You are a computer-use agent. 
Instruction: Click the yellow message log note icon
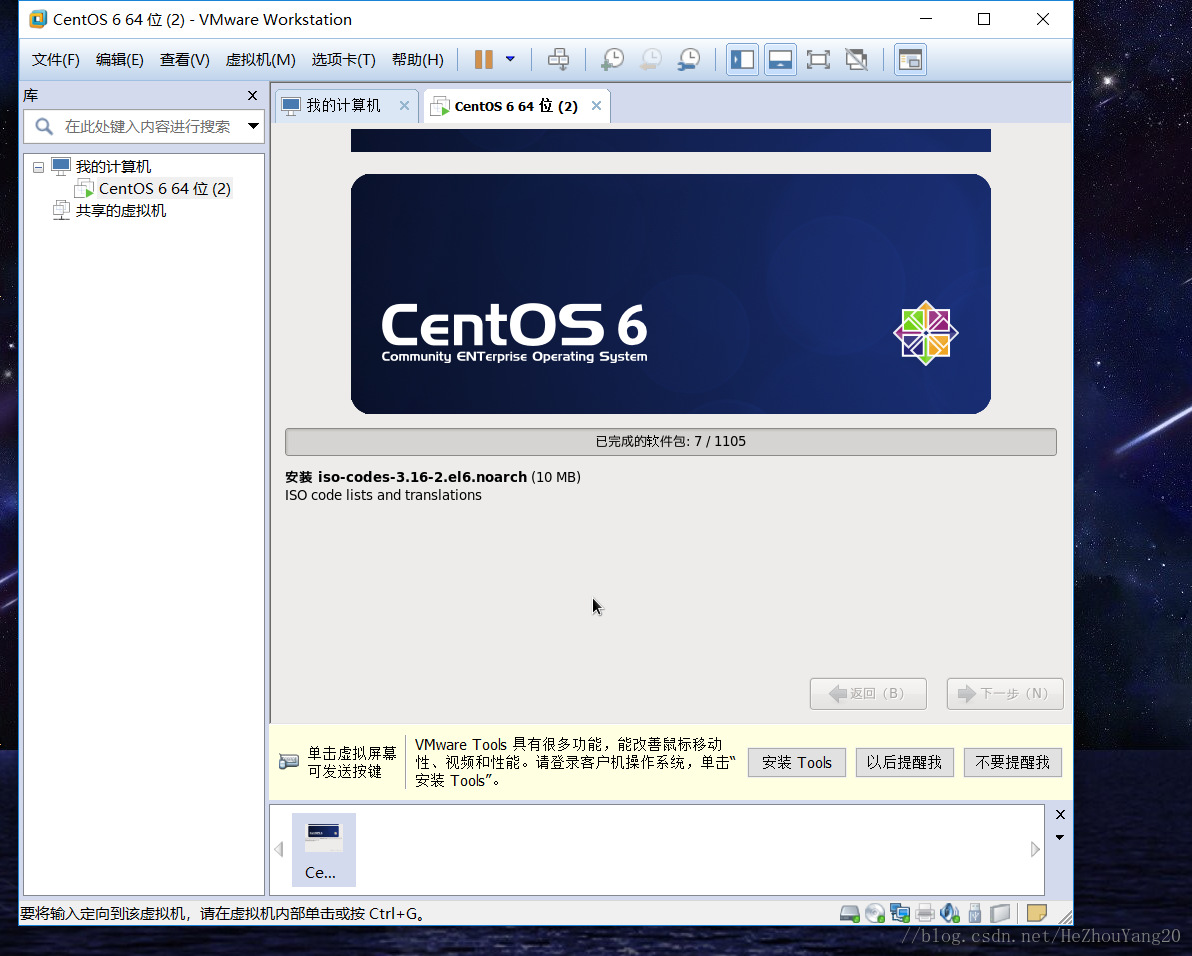(1037, 913)
